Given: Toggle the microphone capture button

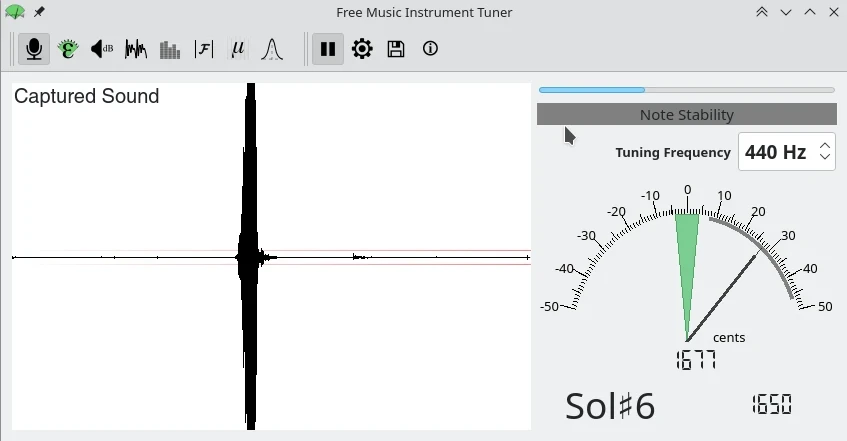Looking at the screenshot, I should [34, 49].
